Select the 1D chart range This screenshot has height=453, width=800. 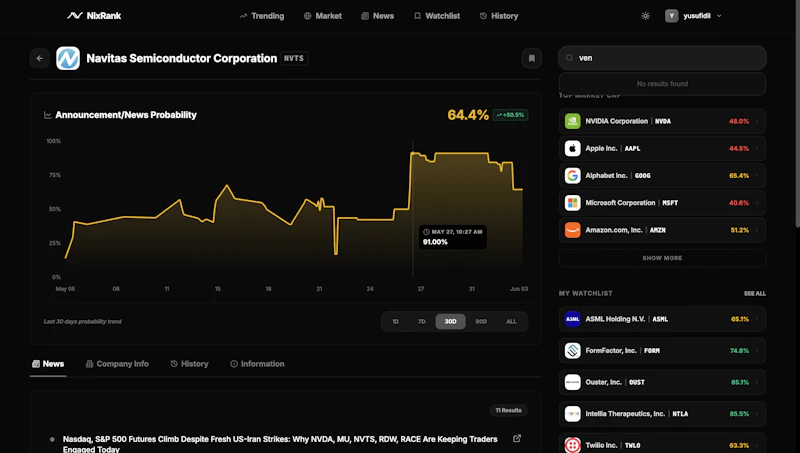(395, 321)
